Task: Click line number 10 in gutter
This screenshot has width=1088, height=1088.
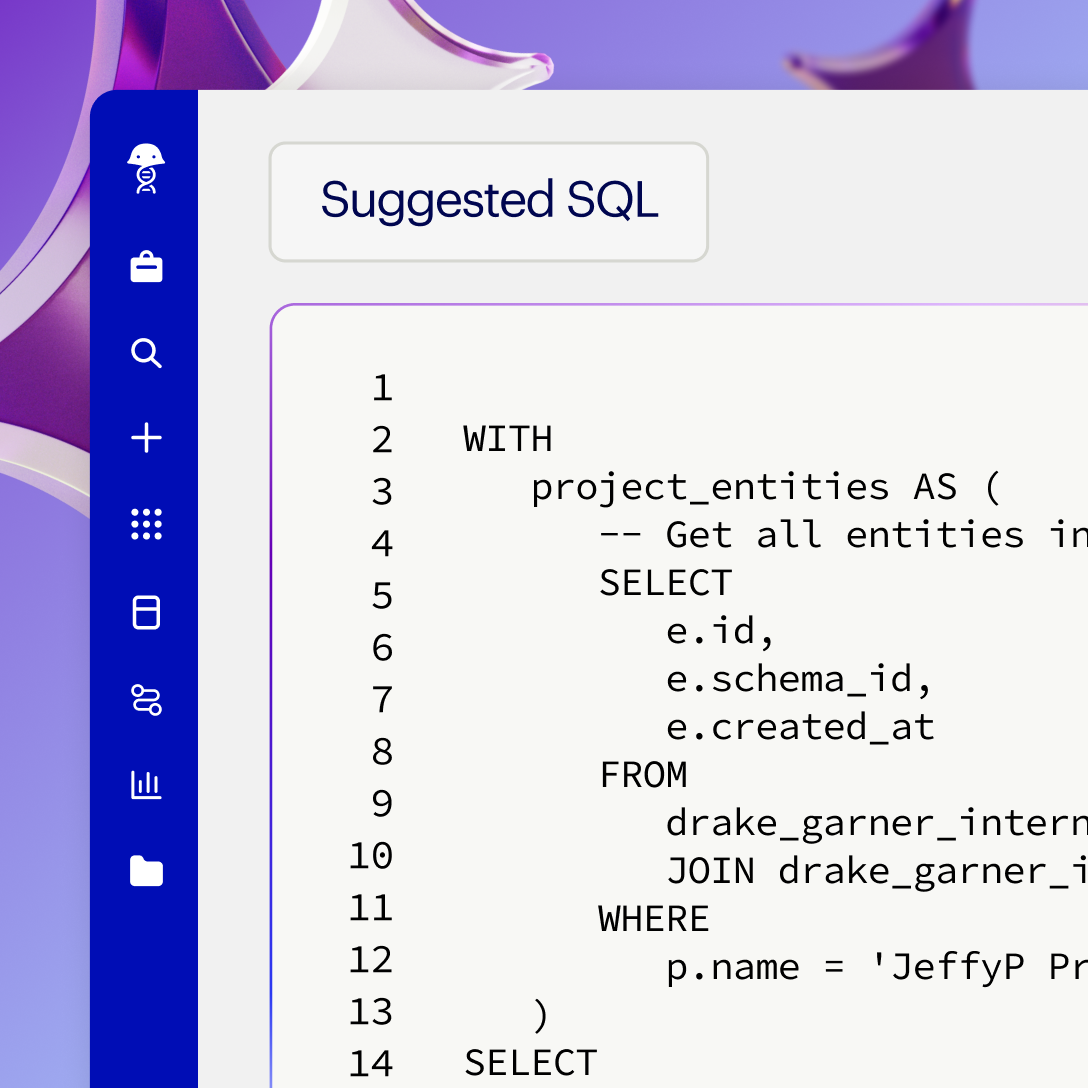Action: (371, 856)
